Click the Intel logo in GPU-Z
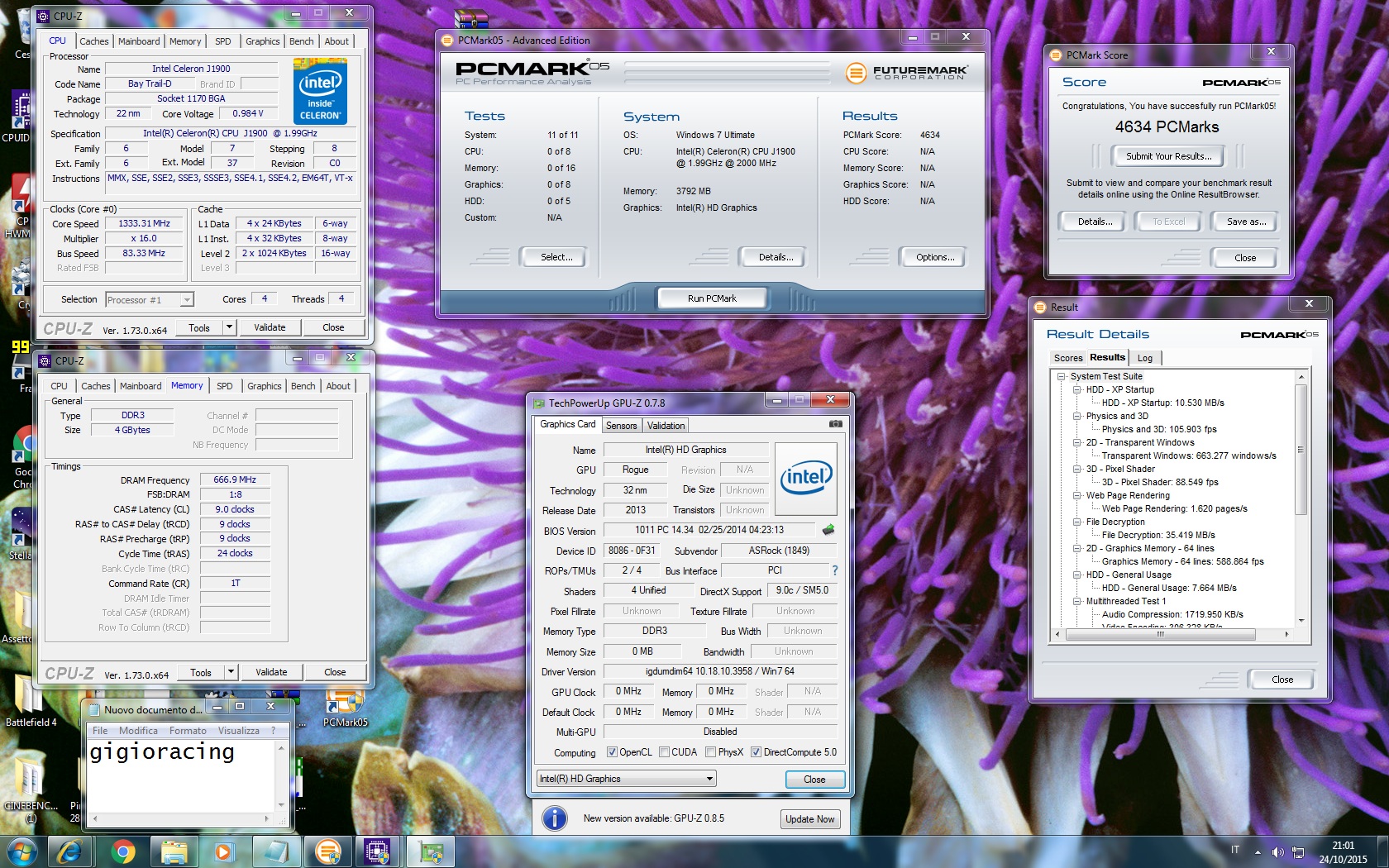 (x=806, y=478)
